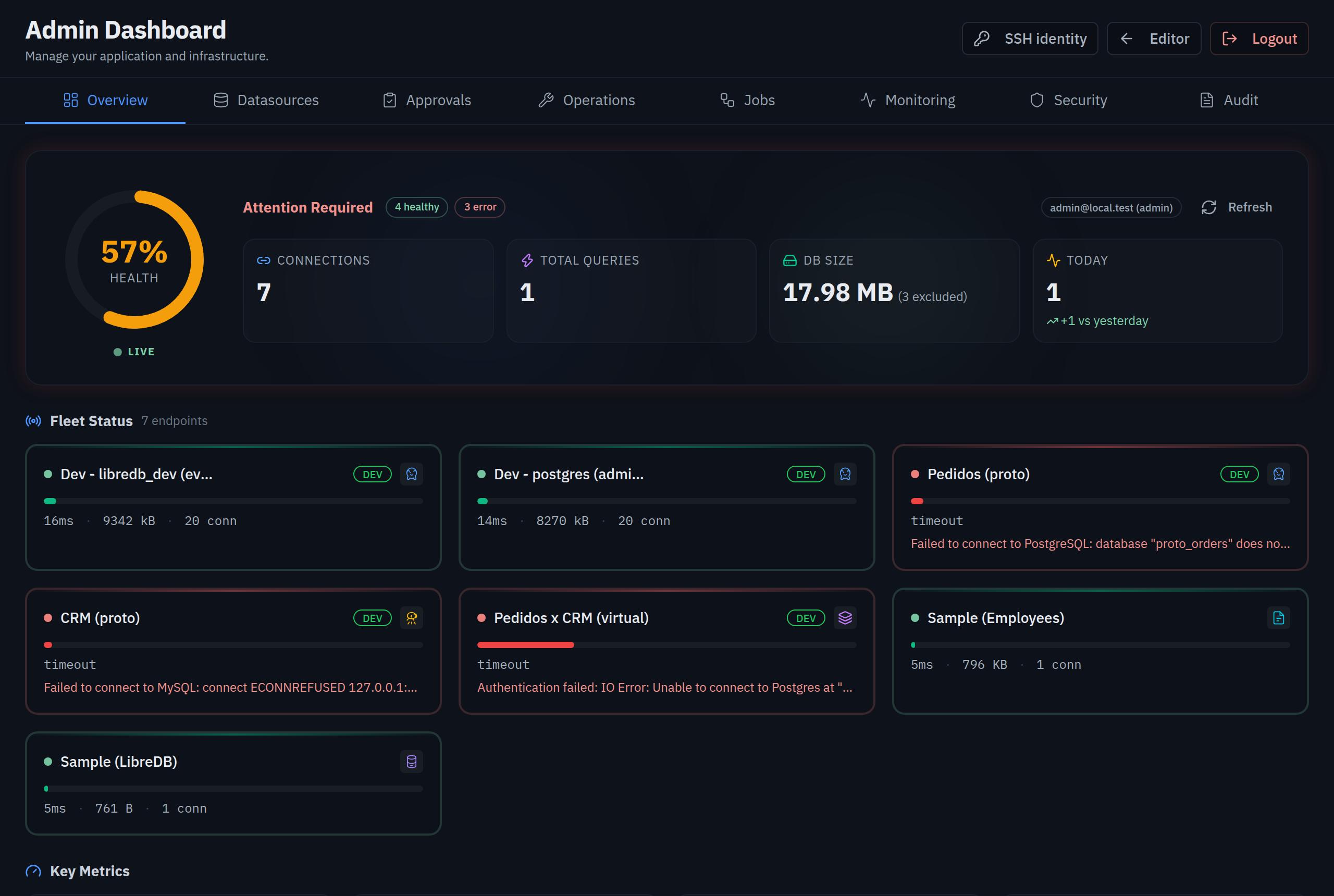Click the Total Queries lightning icon
1334x896 pixels.
click(x=527, y=260)
